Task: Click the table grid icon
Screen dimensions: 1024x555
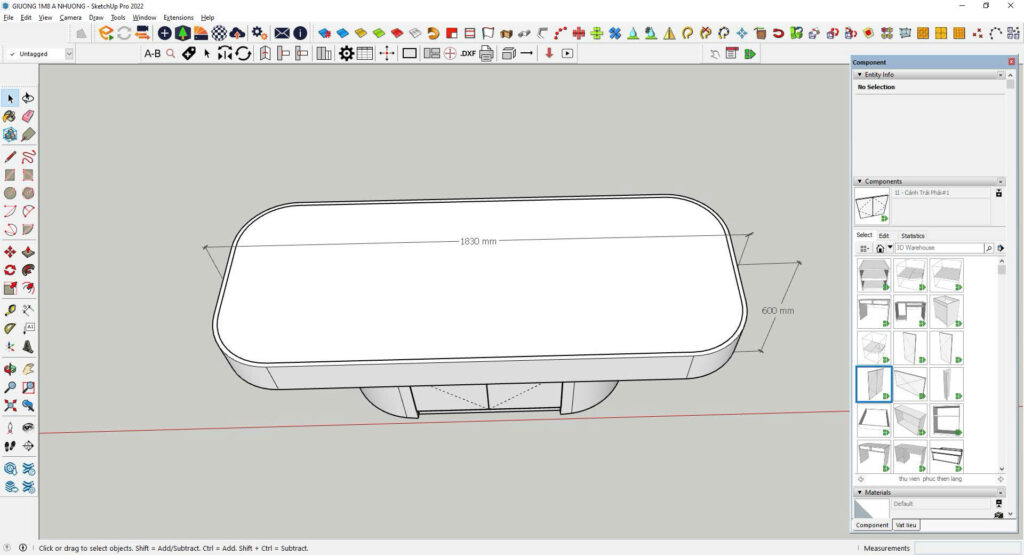Action: click(x=365, y=54)
